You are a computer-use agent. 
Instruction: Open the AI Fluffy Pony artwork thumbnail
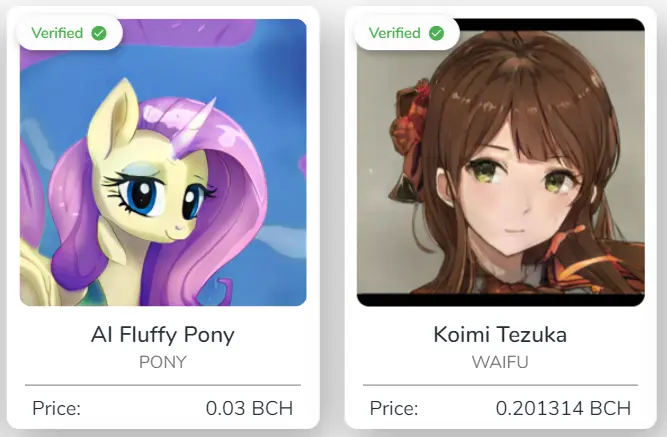click(163, 163)
